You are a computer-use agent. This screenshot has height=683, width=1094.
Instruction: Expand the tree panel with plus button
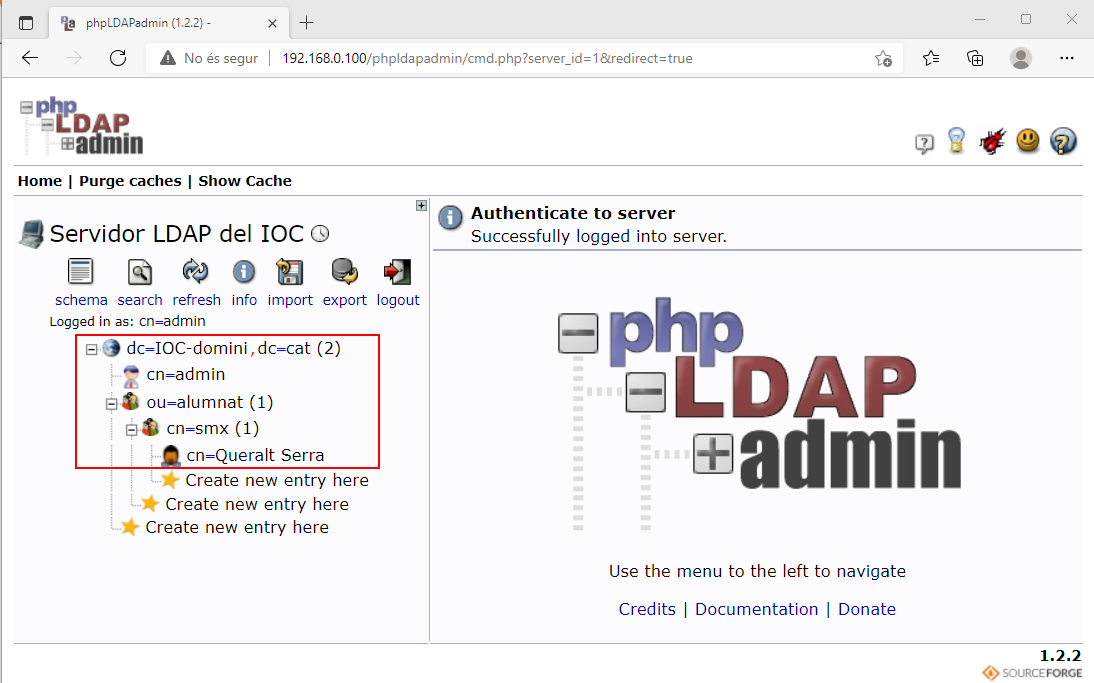coord(422,206)
